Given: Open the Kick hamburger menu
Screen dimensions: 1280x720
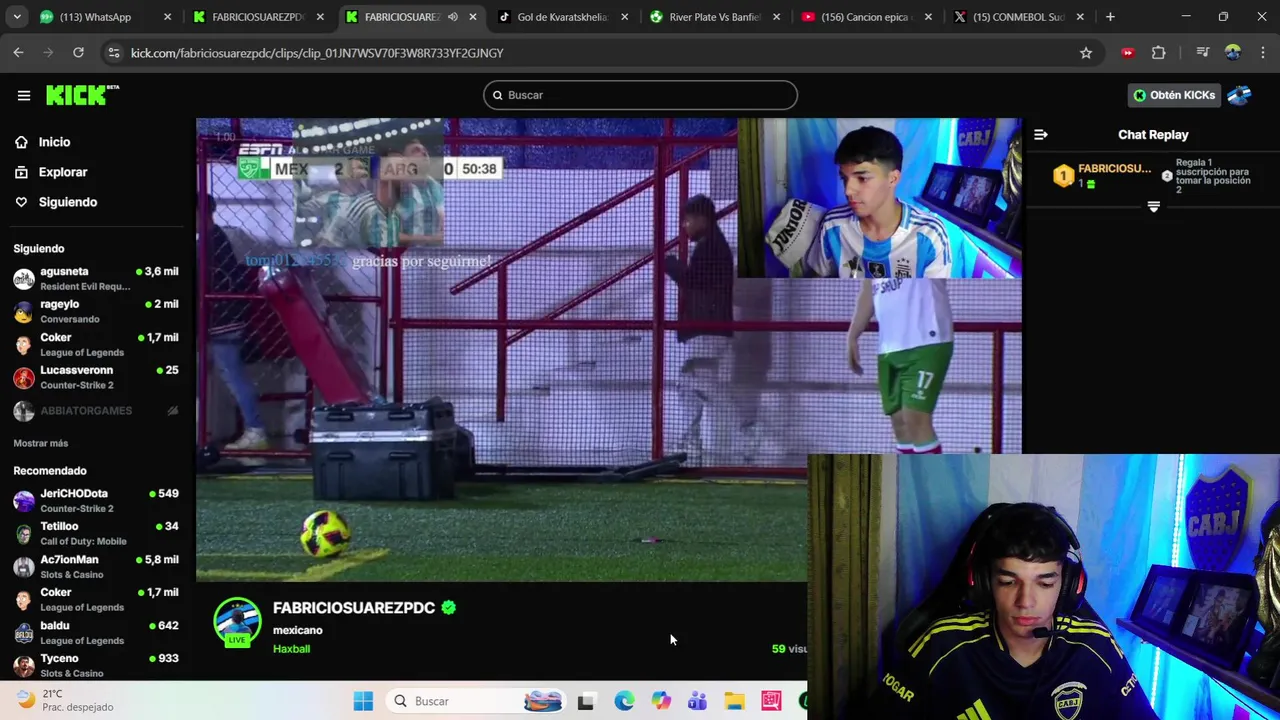Looking at the screenshot, I should tap(24, 95).
